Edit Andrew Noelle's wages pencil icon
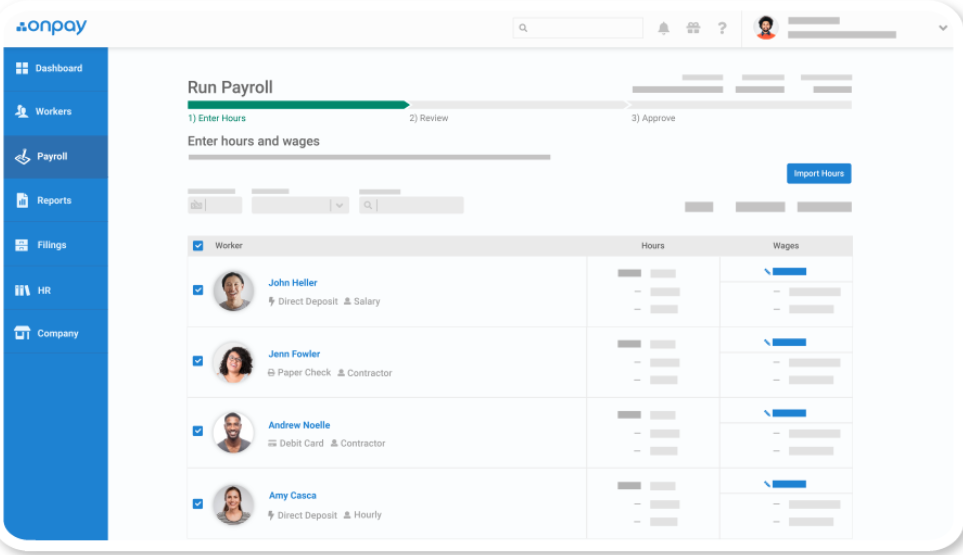The image size is (963, 555). click(x=767, y=413)
